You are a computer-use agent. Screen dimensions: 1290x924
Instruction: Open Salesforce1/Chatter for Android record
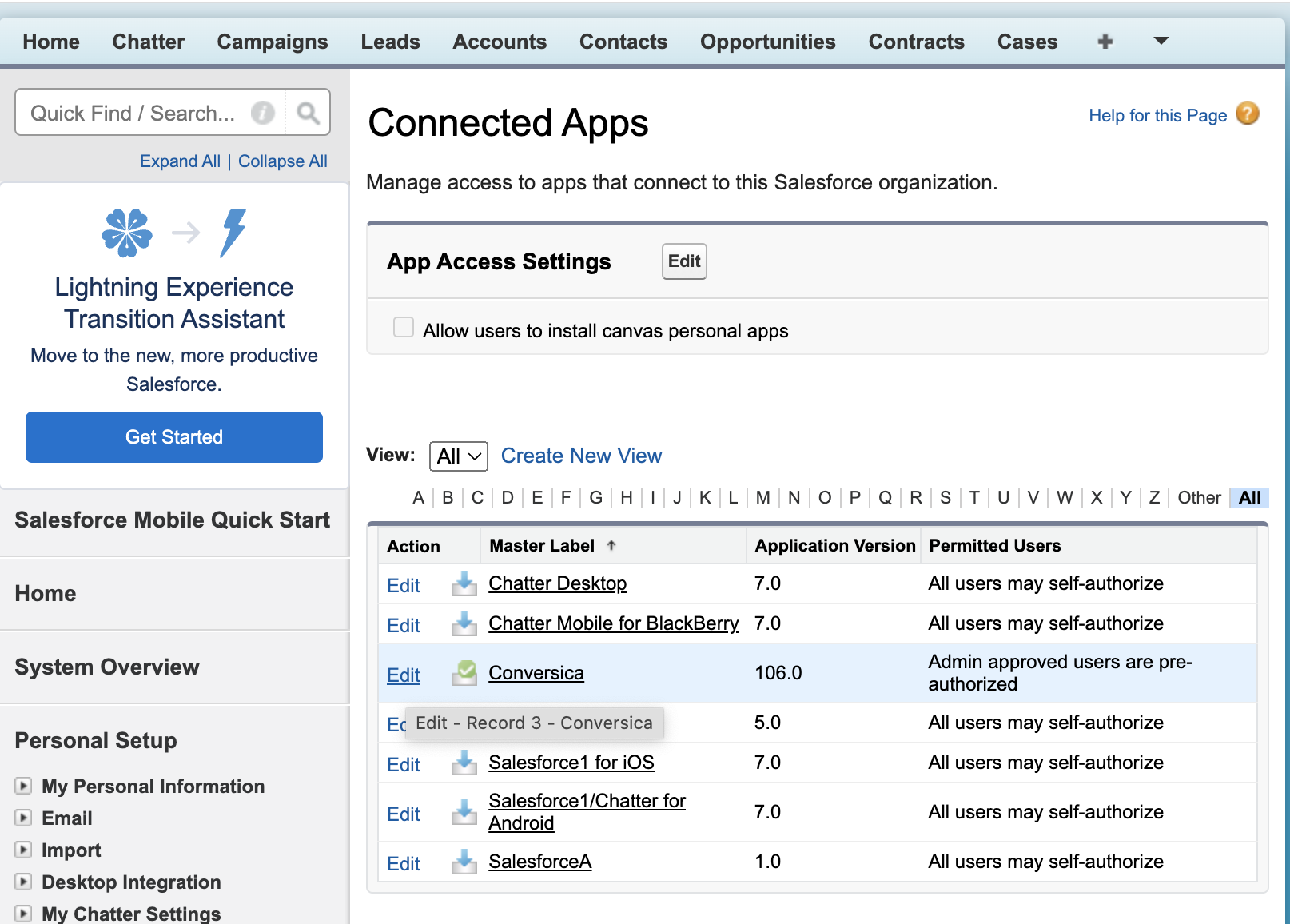coord(587,812)
